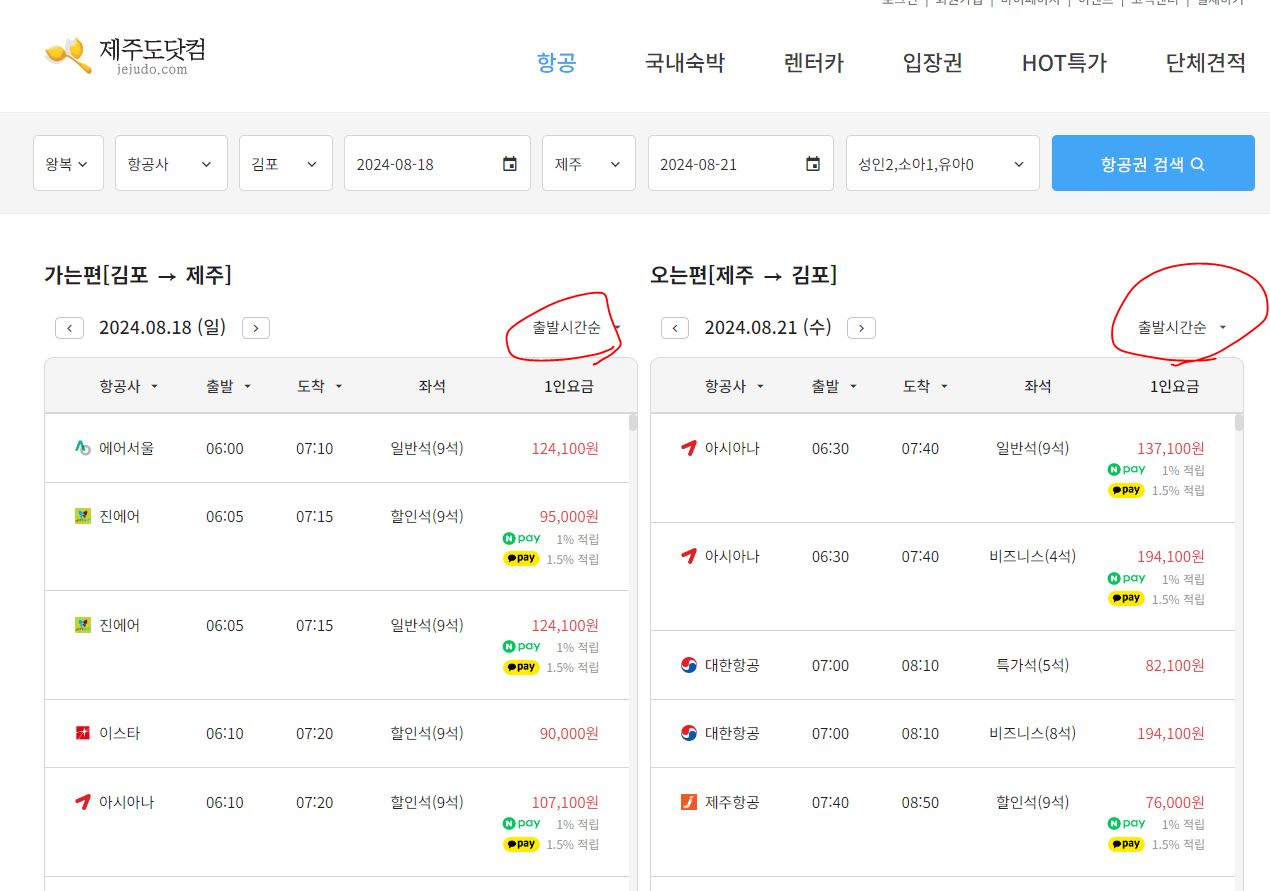Click the N Pay icon under the 95,000원 fare
This screenshot has width=1270, height=891.
pos(521,537)
